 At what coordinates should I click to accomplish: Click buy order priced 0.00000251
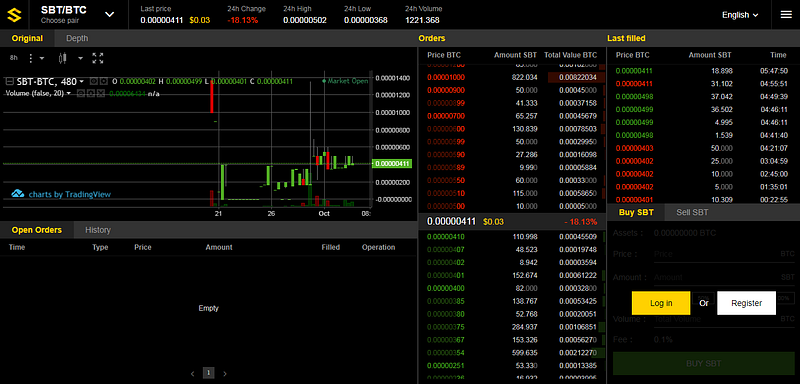512,366
